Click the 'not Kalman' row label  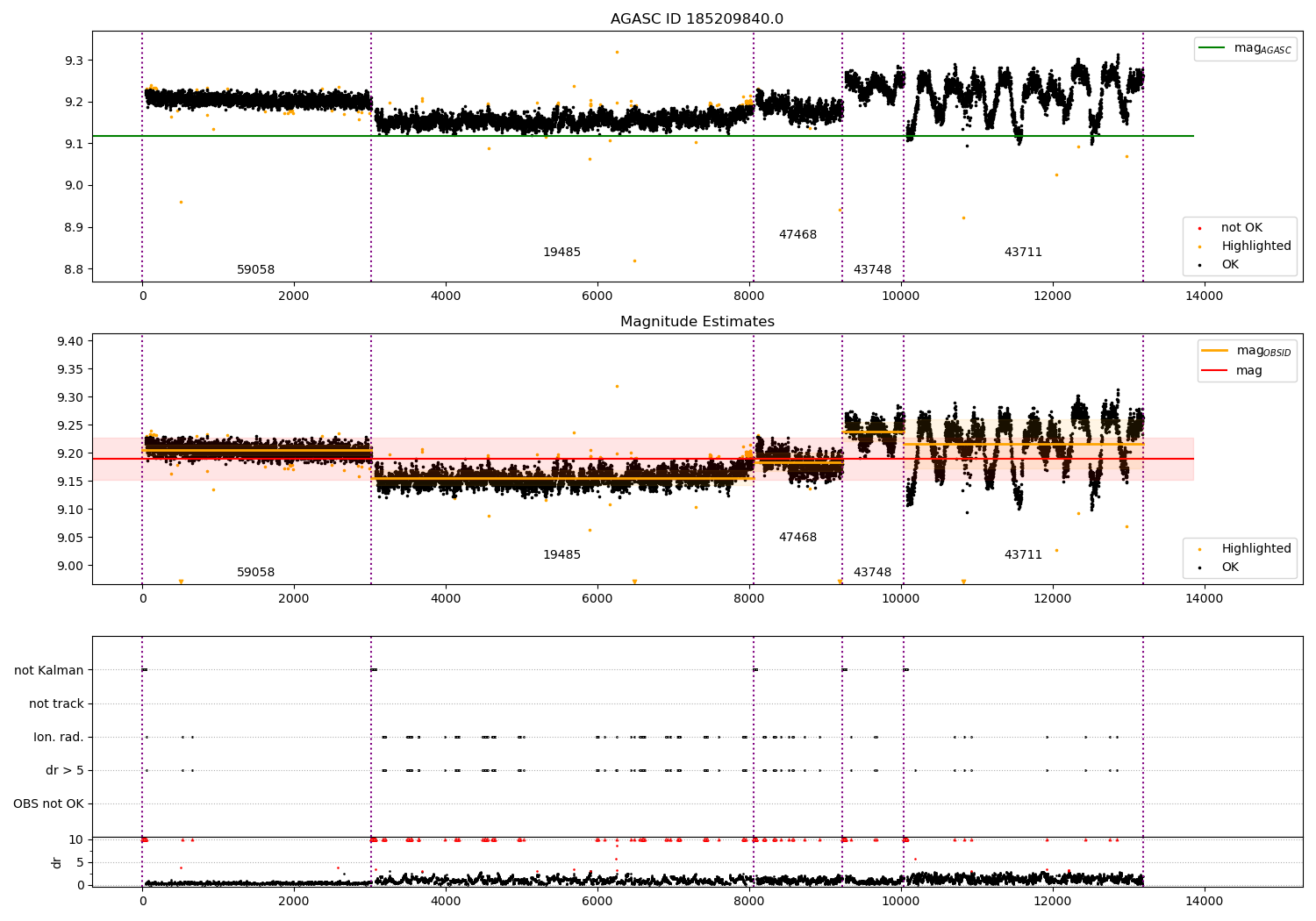tap(49, 671)
